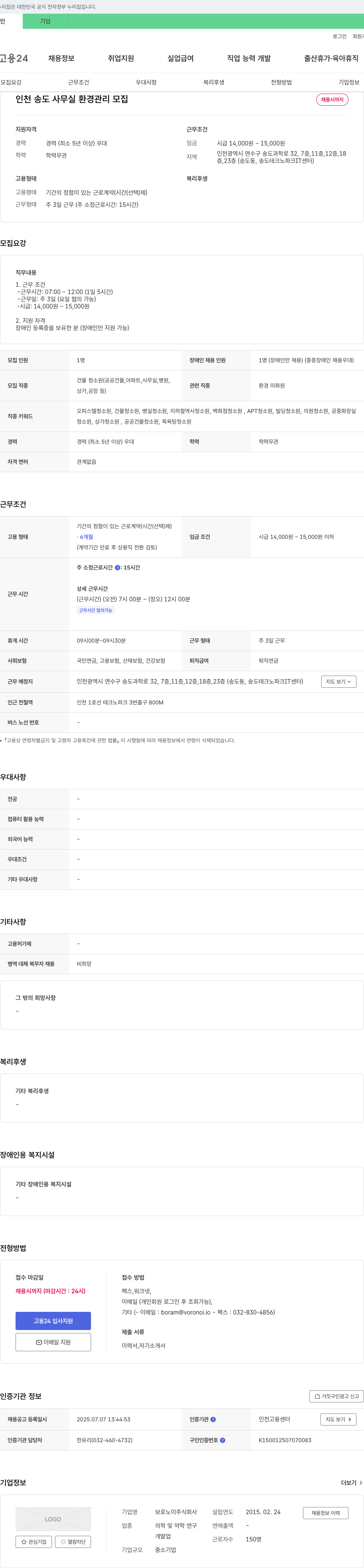
Task: Open the 출산휴가·육아휴직 menu
Action: [331, 58]
